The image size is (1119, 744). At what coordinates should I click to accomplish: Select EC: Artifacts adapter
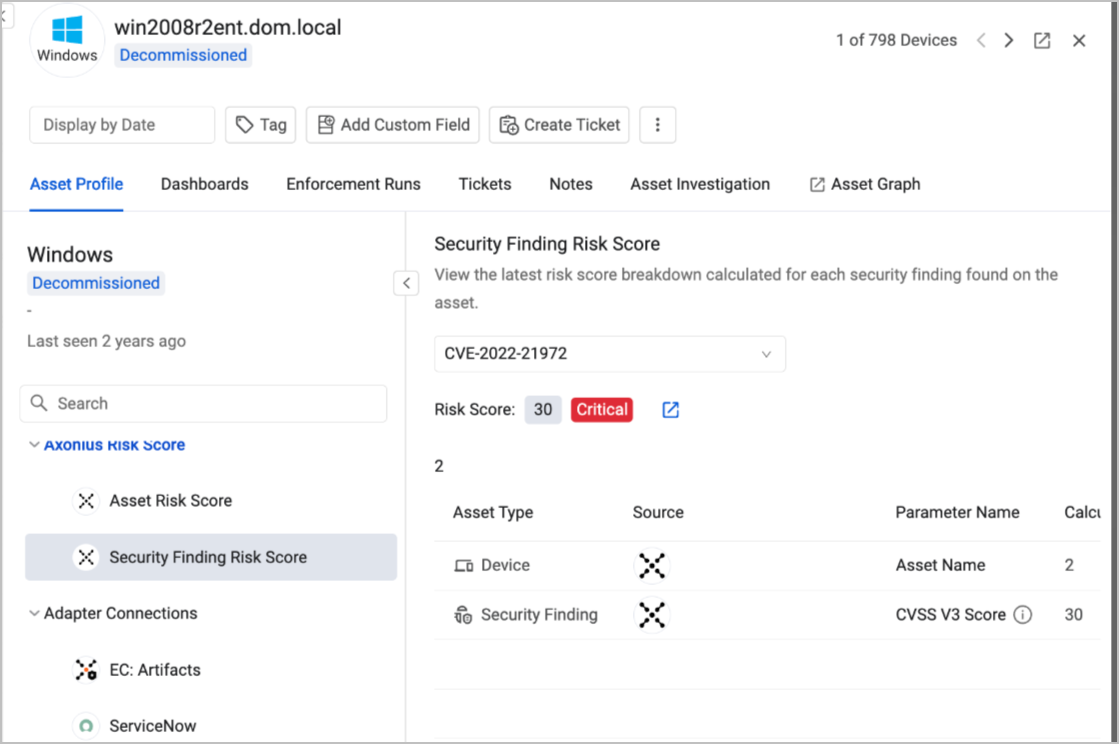155,670
